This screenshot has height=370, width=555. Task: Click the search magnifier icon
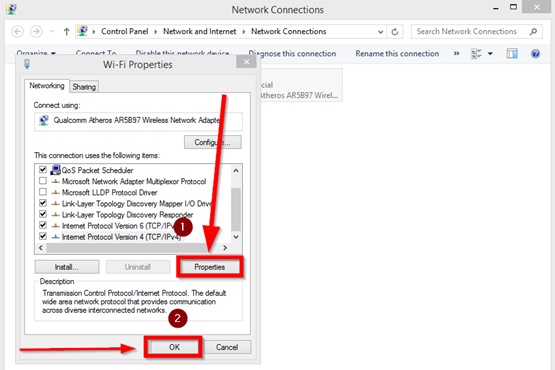click(x=533, y=32)
